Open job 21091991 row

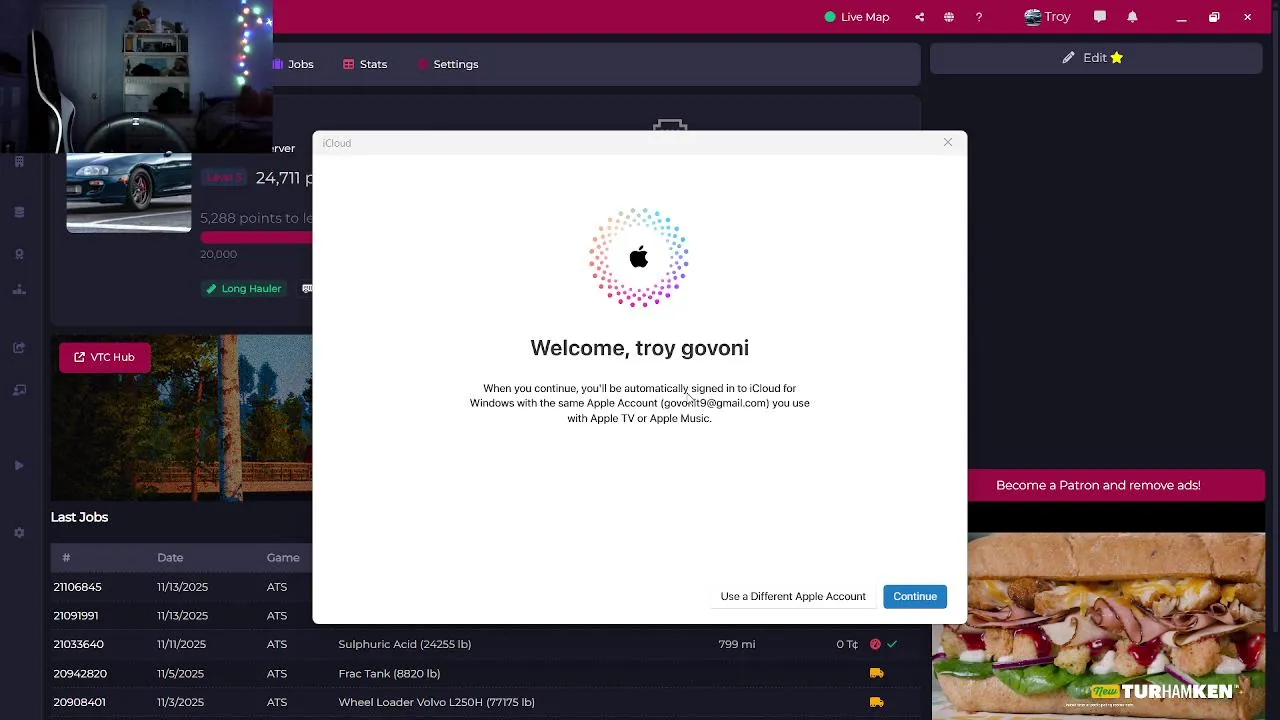[182, 616]
